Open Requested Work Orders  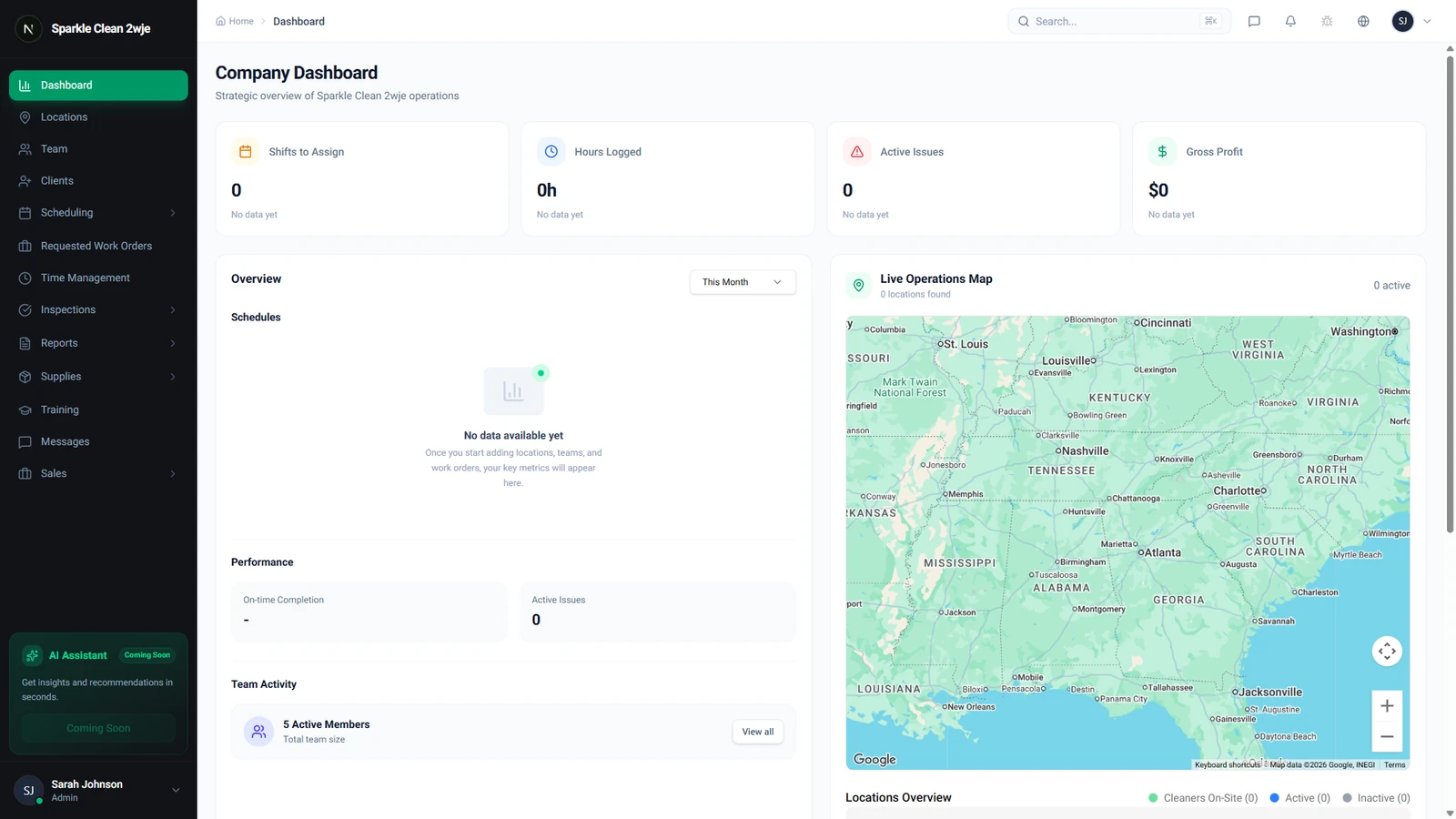click(98, 246)
